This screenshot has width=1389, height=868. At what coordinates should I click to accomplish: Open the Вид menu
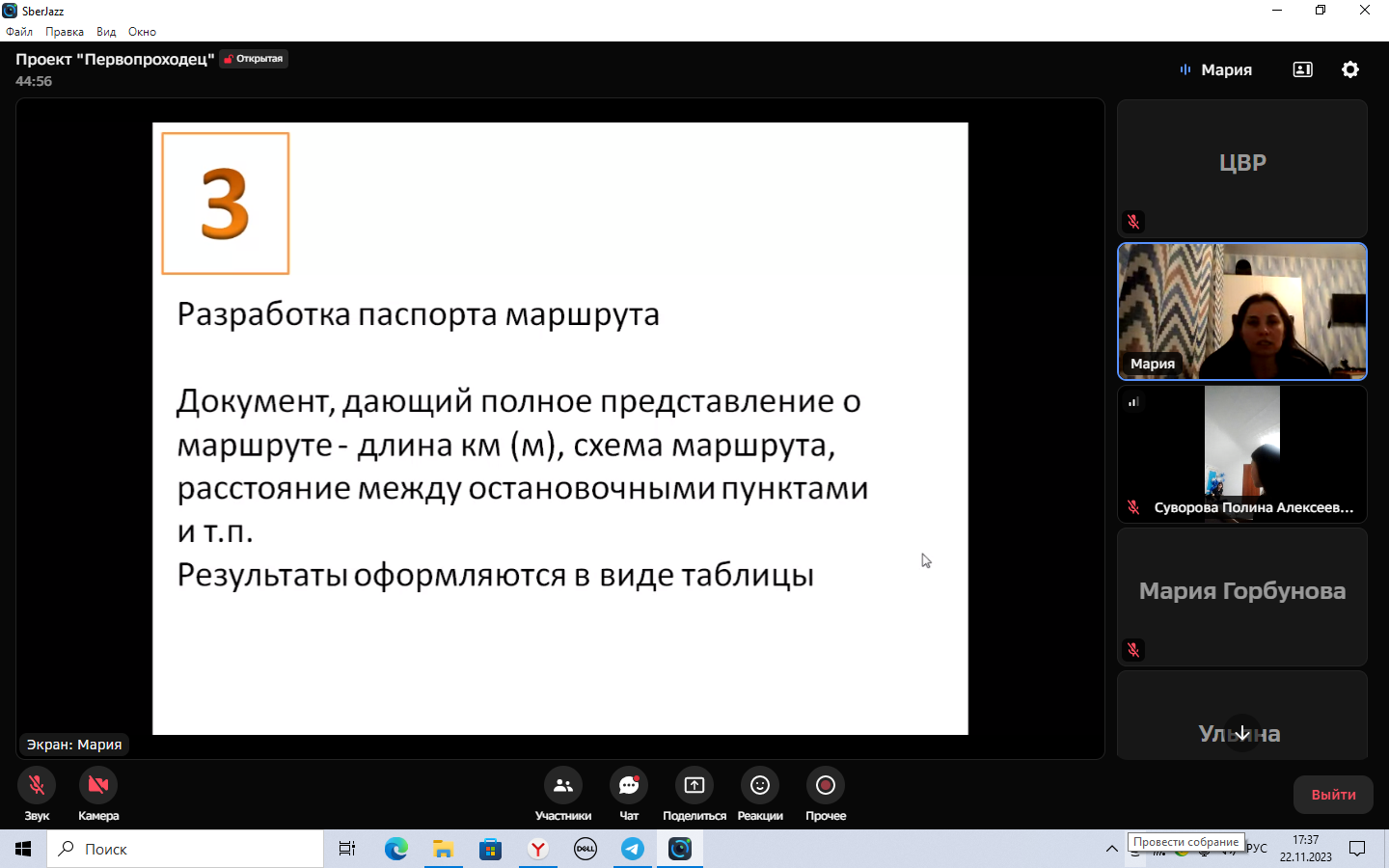[x=106, y=32]
